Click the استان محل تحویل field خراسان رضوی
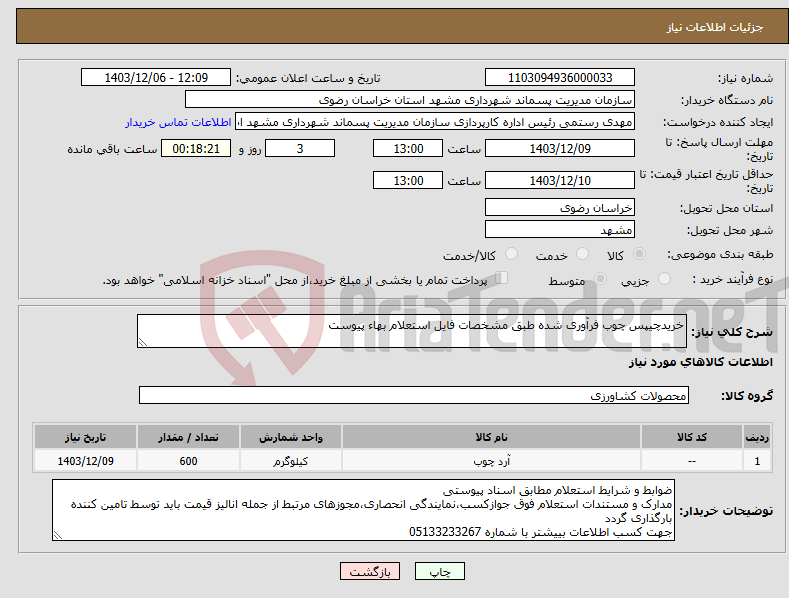Image resolution: width=789 pixels, height=598 pixels. click(560, 207)
